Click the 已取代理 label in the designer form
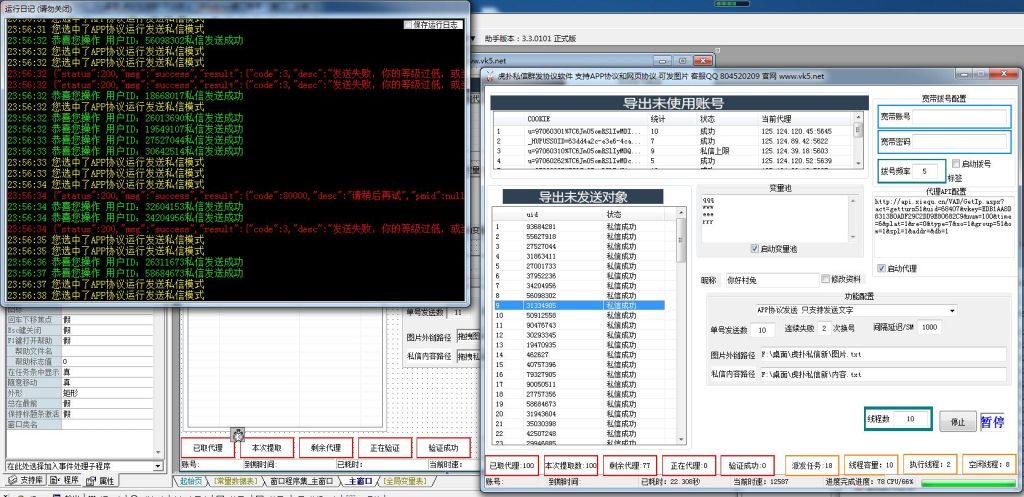The height and width of the screenshot is (497, 1024). tap(208, 448)
